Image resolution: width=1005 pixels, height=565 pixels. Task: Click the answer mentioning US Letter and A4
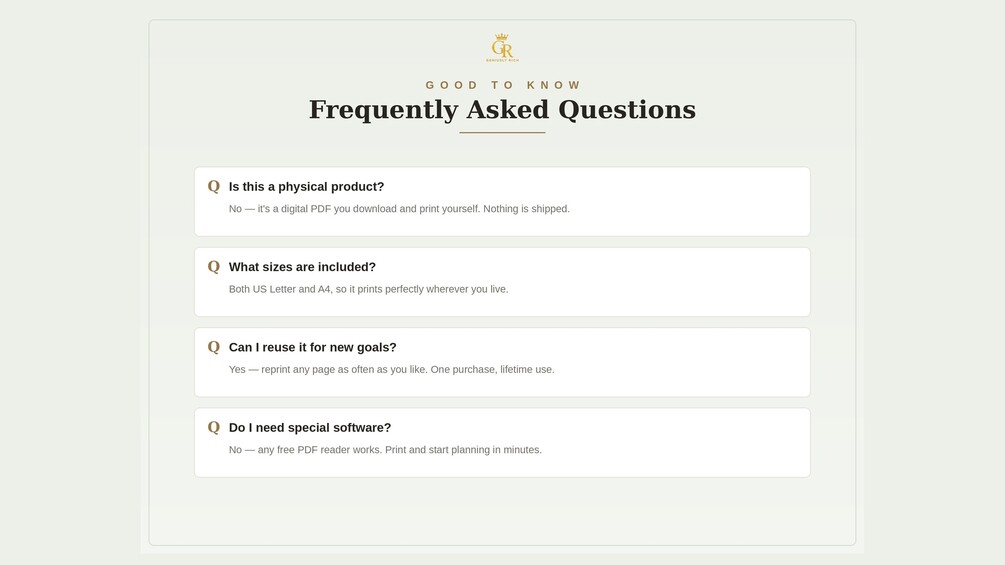(x=369, y=289)
